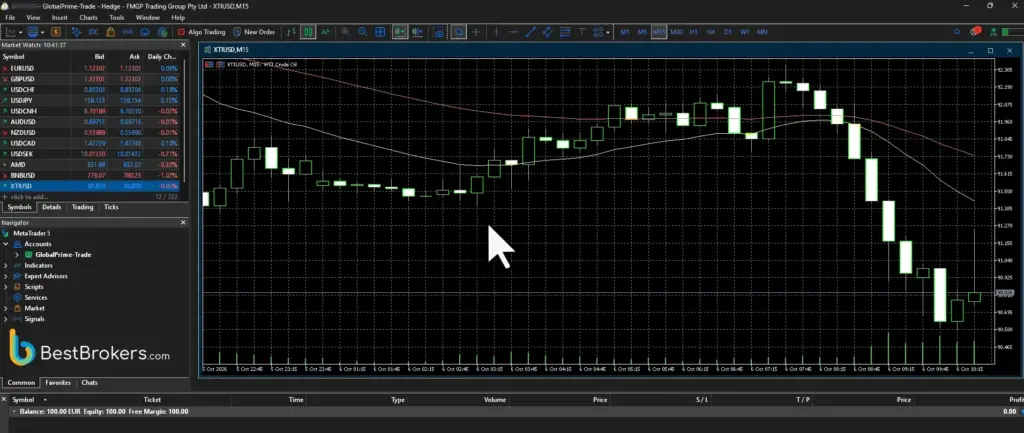
Task: Zoom in on the chart
Action: click(x=345, y=32)
